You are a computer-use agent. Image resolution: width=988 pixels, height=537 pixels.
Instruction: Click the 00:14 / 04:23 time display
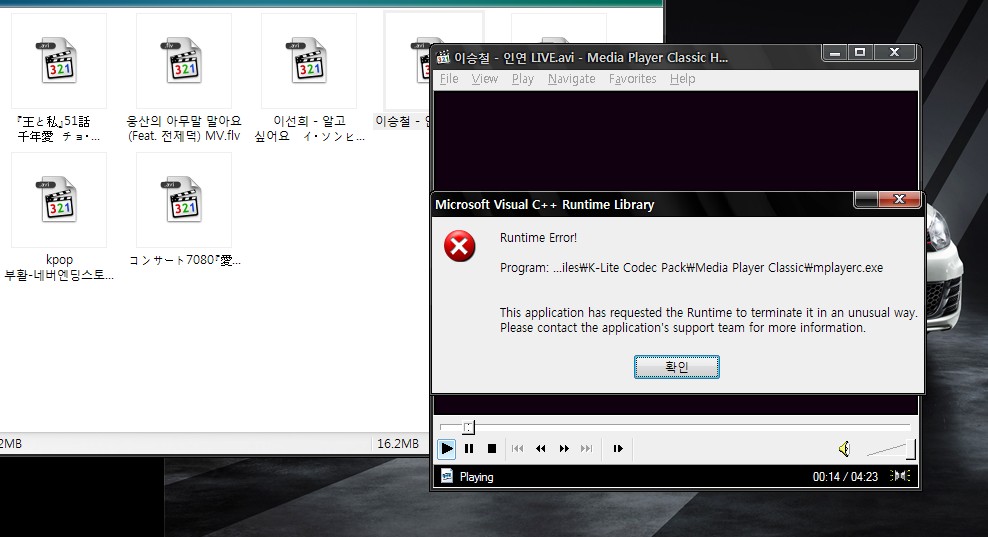tap(845, 476)
